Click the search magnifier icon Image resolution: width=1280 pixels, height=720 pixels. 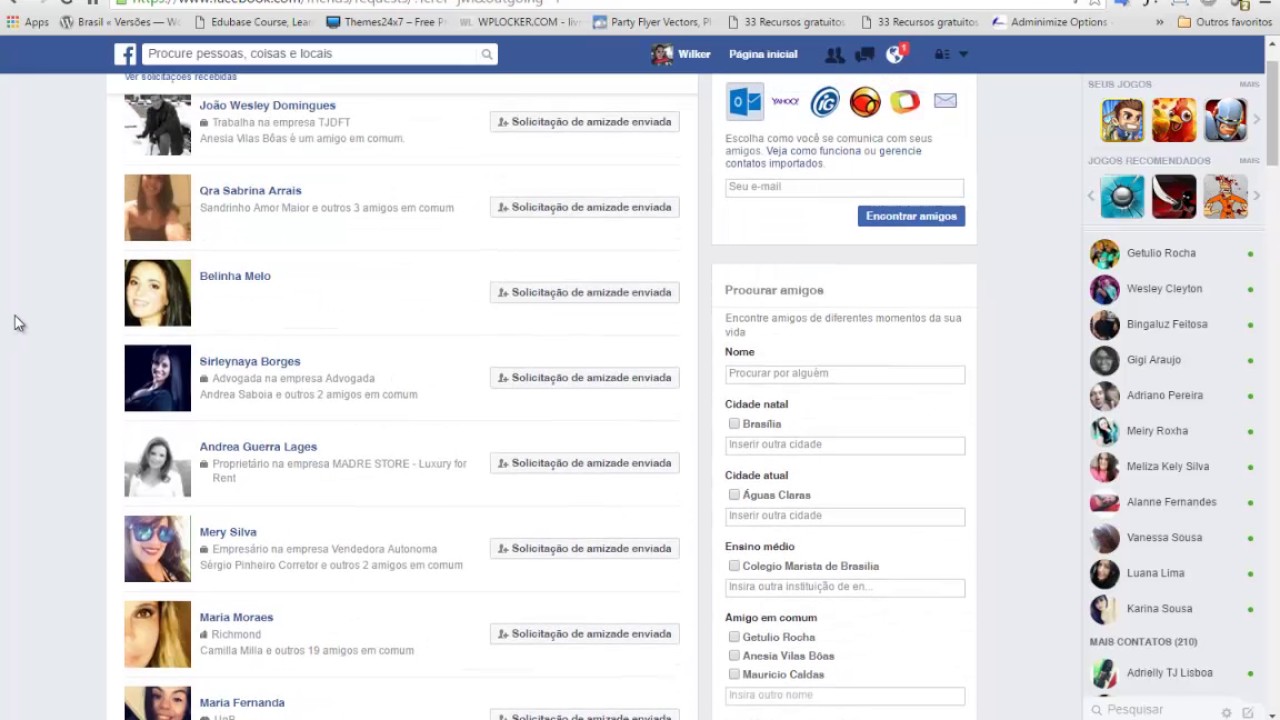pos(487,54)
